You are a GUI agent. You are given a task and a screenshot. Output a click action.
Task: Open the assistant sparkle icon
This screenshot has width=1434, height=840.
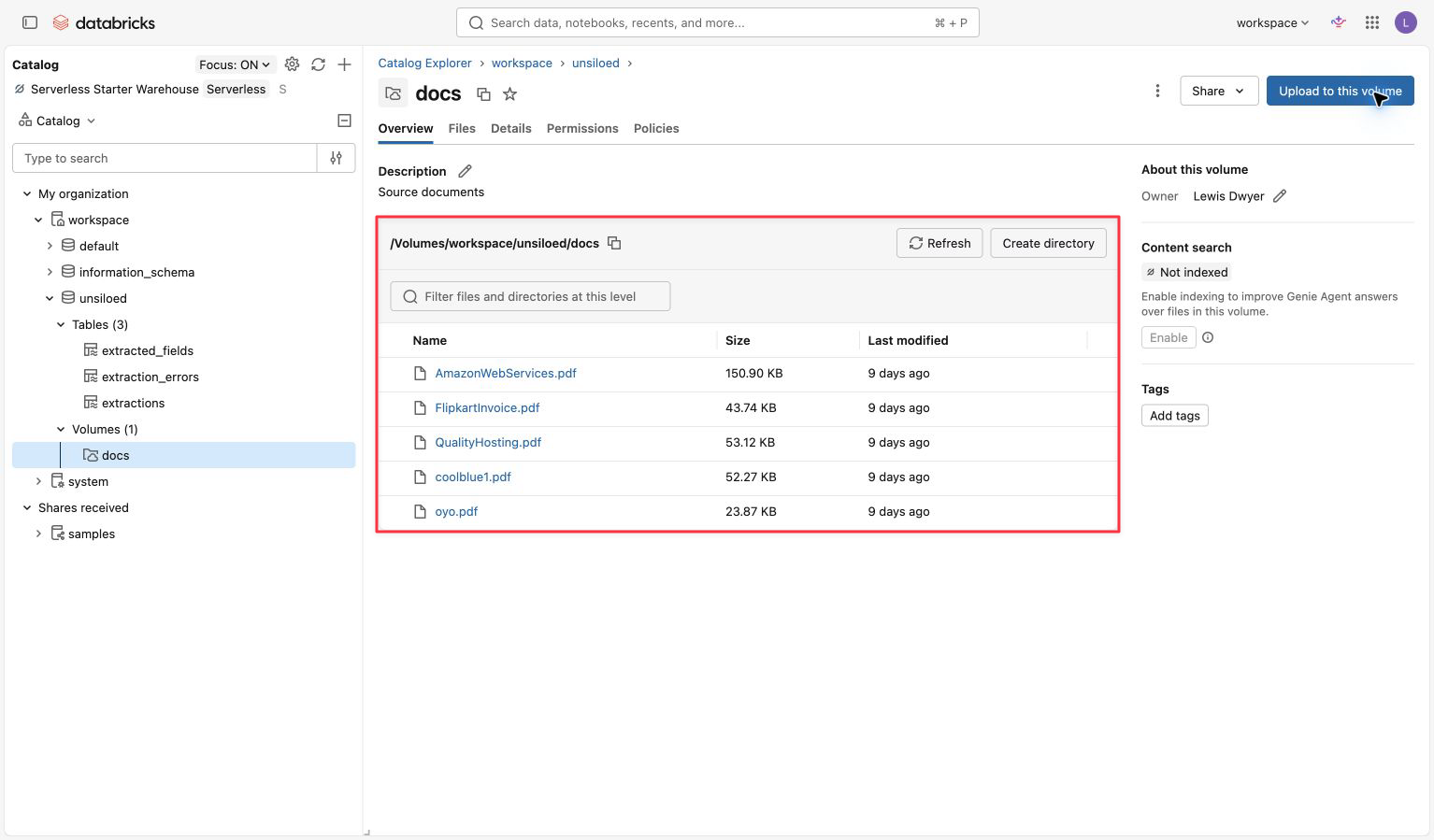click(1339, 22)
